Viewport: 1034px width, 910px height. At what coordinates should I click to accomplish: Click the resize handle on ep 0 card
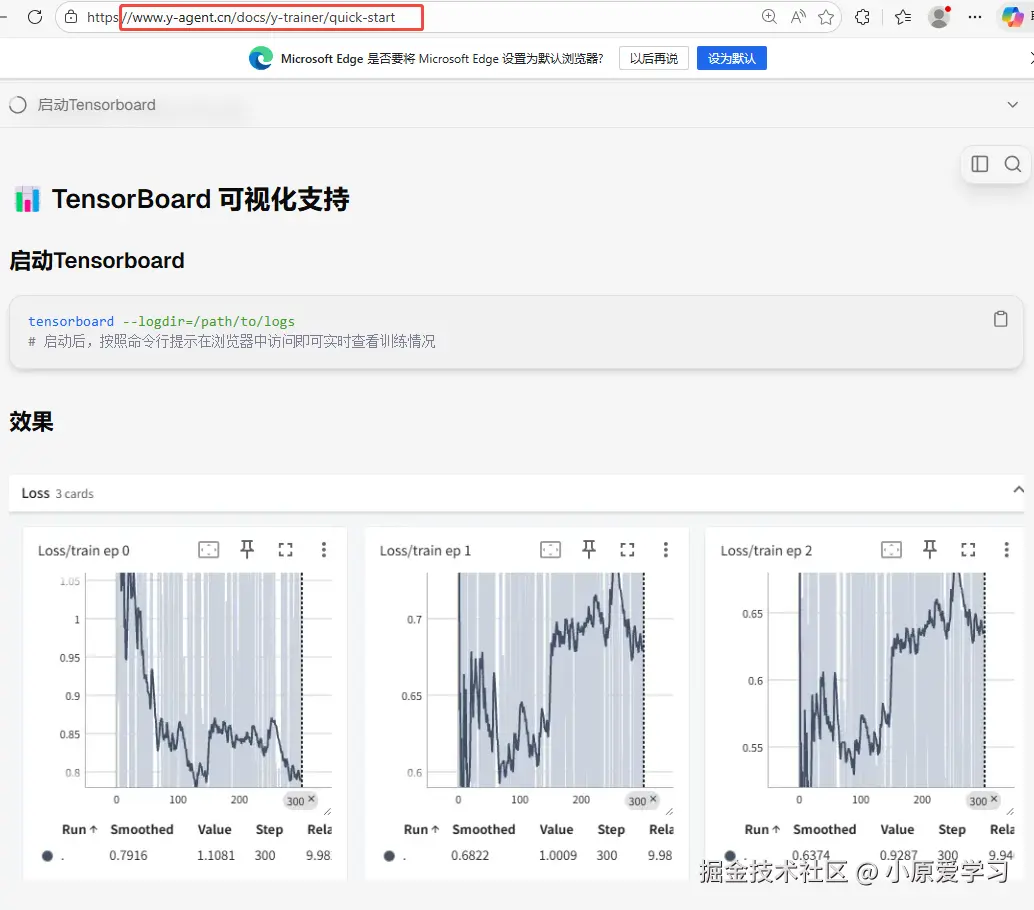pos(328,811)
